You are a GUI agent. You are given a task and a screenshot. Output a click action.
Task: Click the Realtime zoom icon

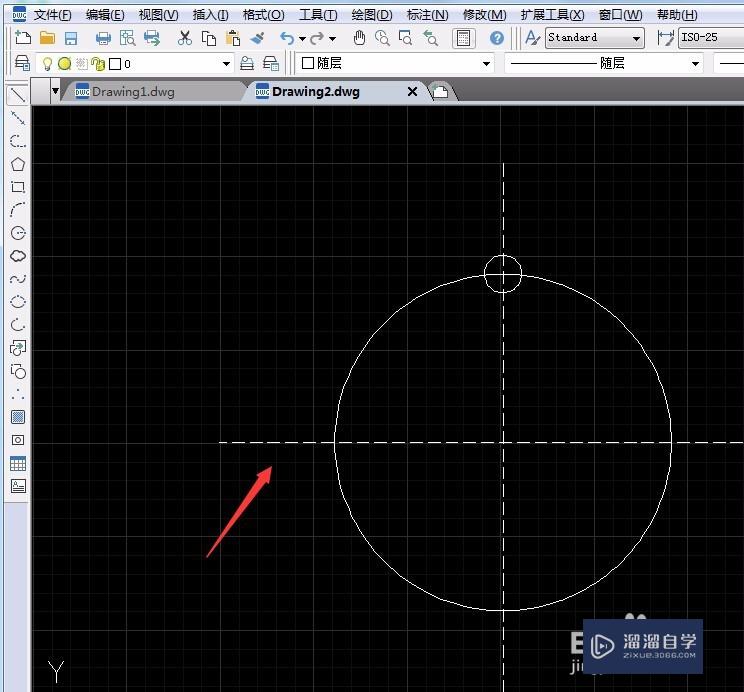pos(382,38)
